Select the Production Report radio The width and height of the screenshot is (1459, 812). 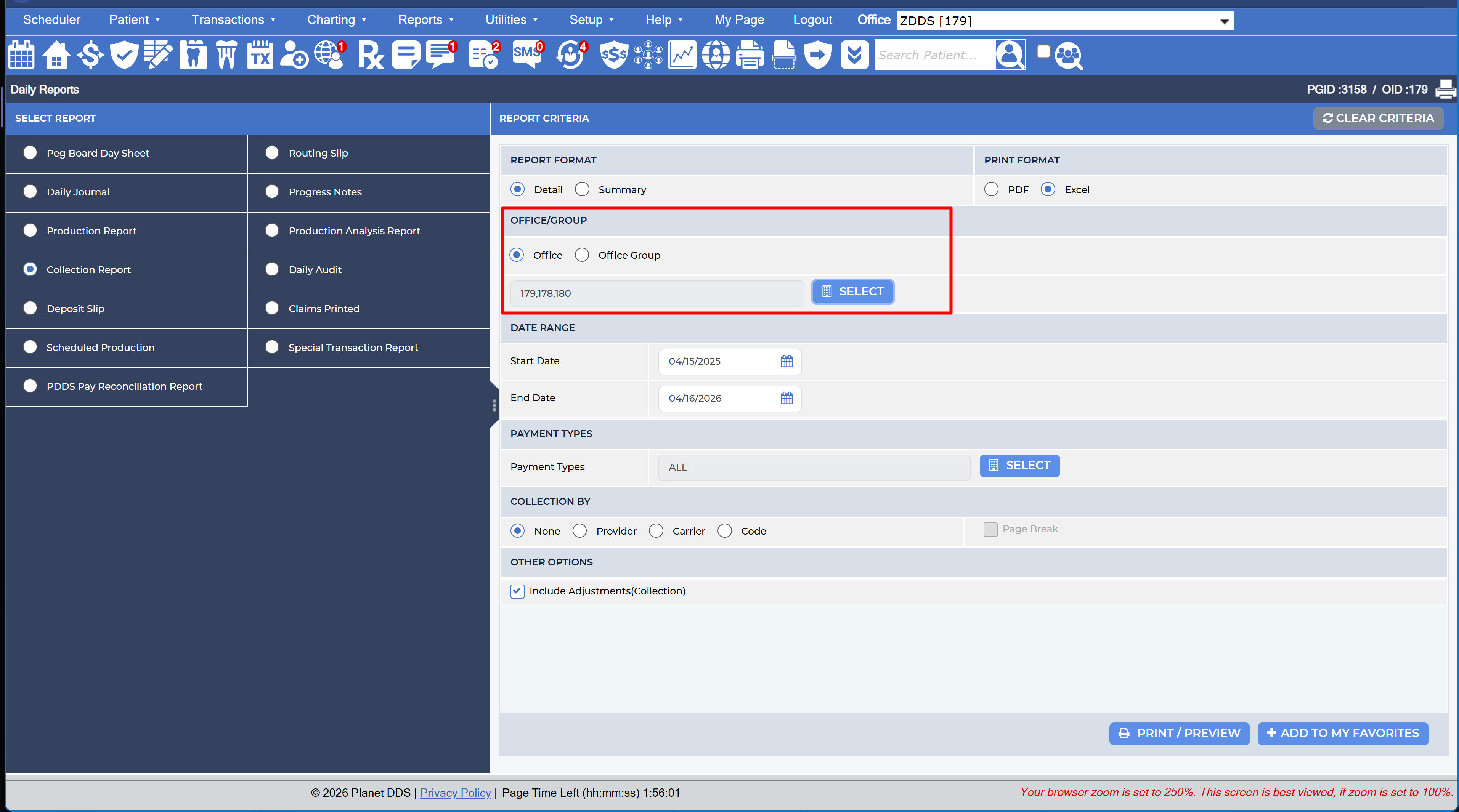click(x=30, y=231)
